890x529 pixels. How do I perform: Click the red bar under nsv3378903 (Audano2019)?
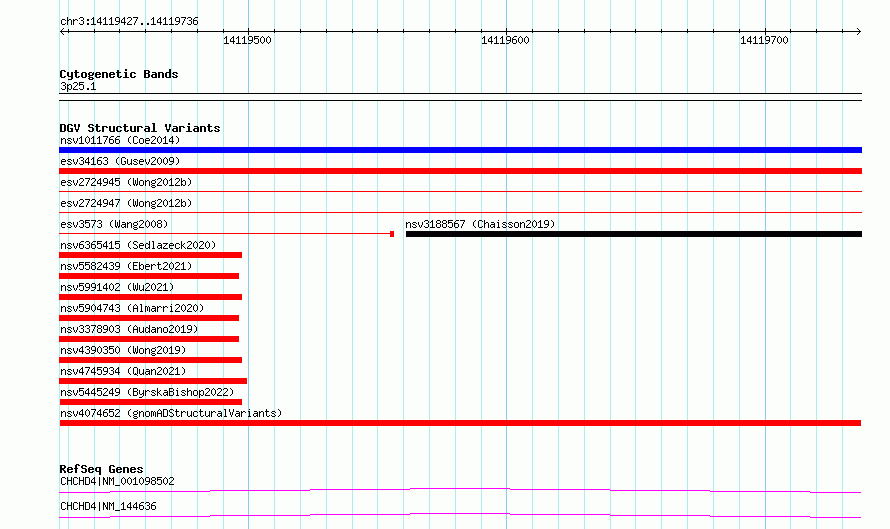(x=149, y=339)
